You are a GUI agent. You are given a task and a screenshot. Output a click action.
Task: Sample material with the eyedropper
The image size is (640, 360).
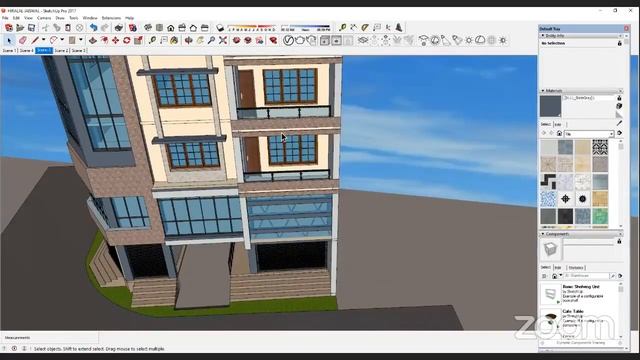[x=620, y=122]
